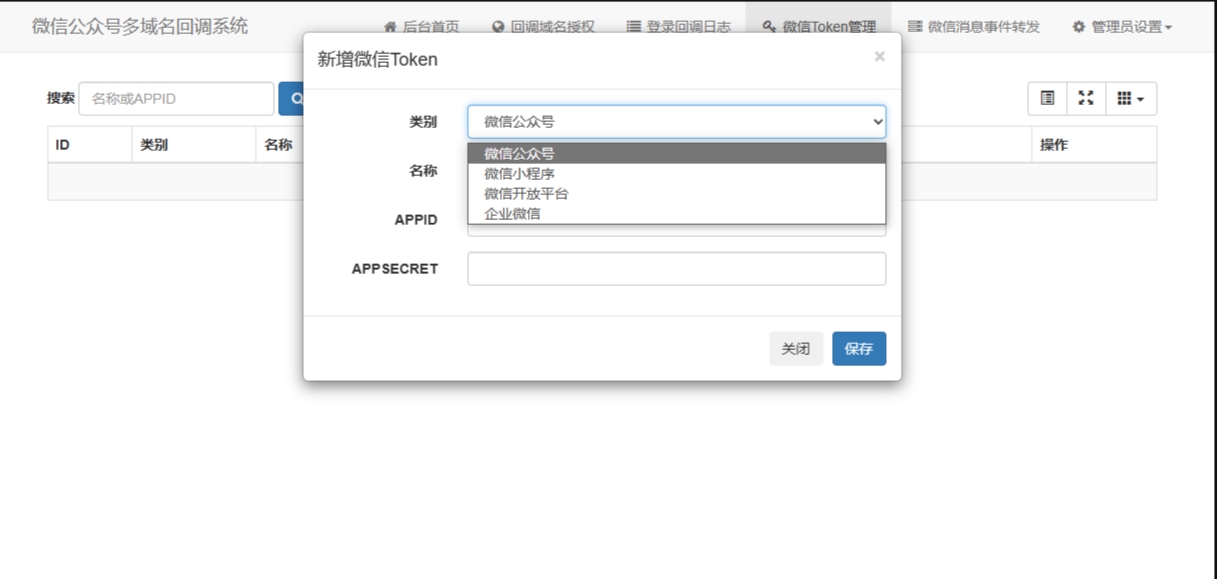Click the APPID field label
The image size is (1217, 579).
point(416,220)
